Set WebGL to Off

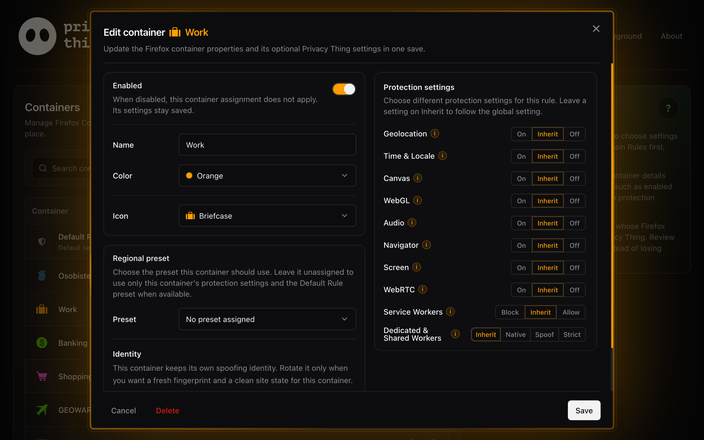[x=574, y=201]
